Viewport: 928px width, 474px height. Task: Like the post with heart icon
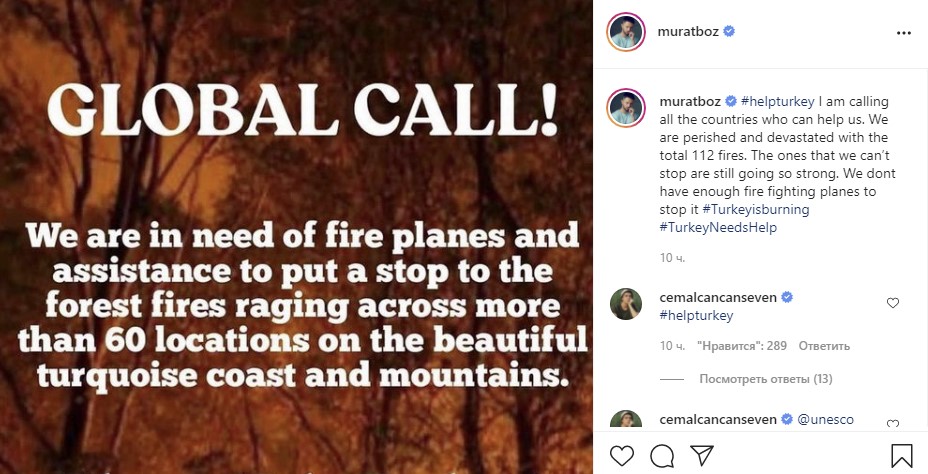pyautogui.click(x=621, y=457)
